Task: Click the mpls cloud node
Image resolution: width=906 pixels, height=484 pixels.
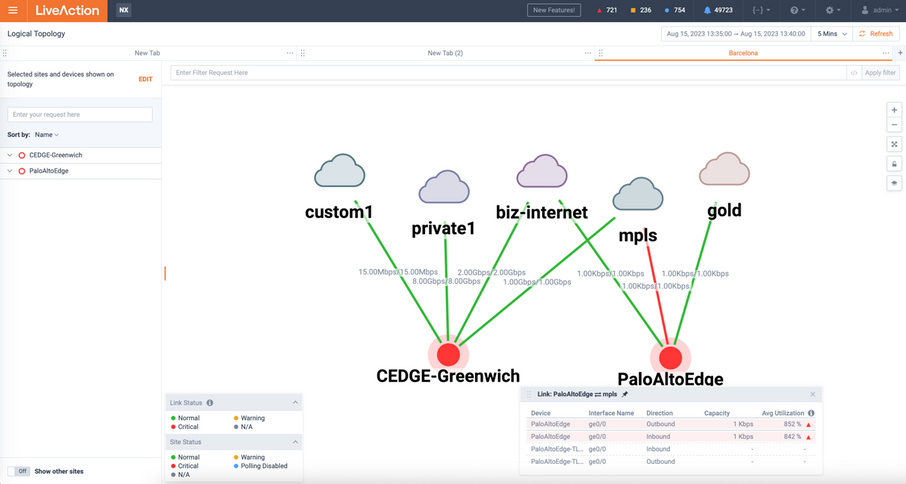Action: tap(638, 194)
